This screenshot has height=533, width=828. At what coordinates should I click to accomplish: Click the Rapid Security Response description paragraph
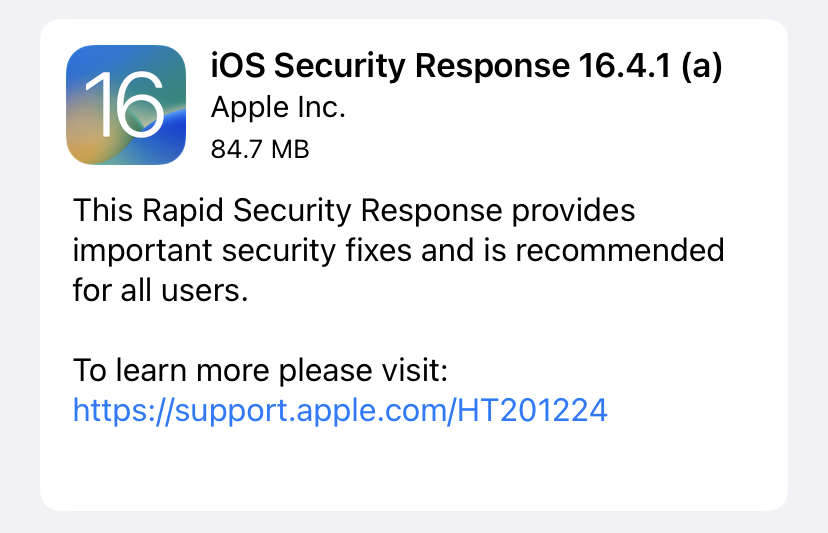(398, 249)
